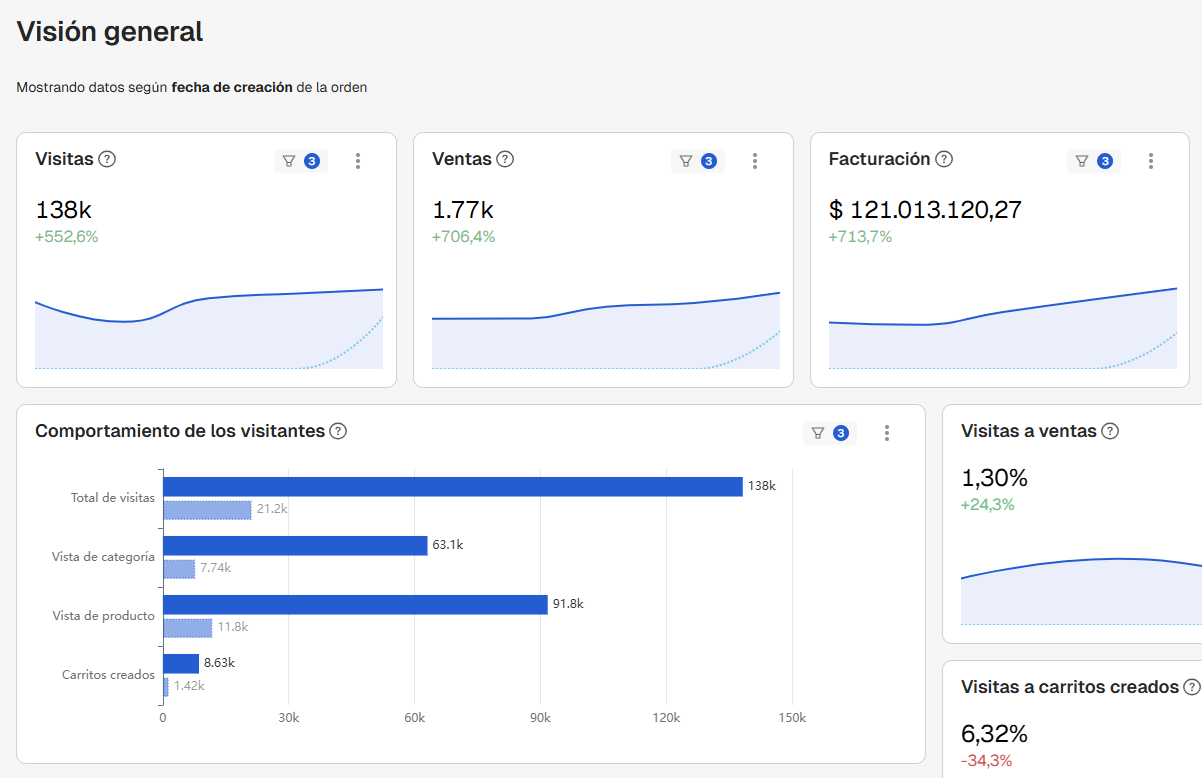Select the 63.1k Vista de categoría bar
The image size is (1202, 778).
tap(295, 545)
